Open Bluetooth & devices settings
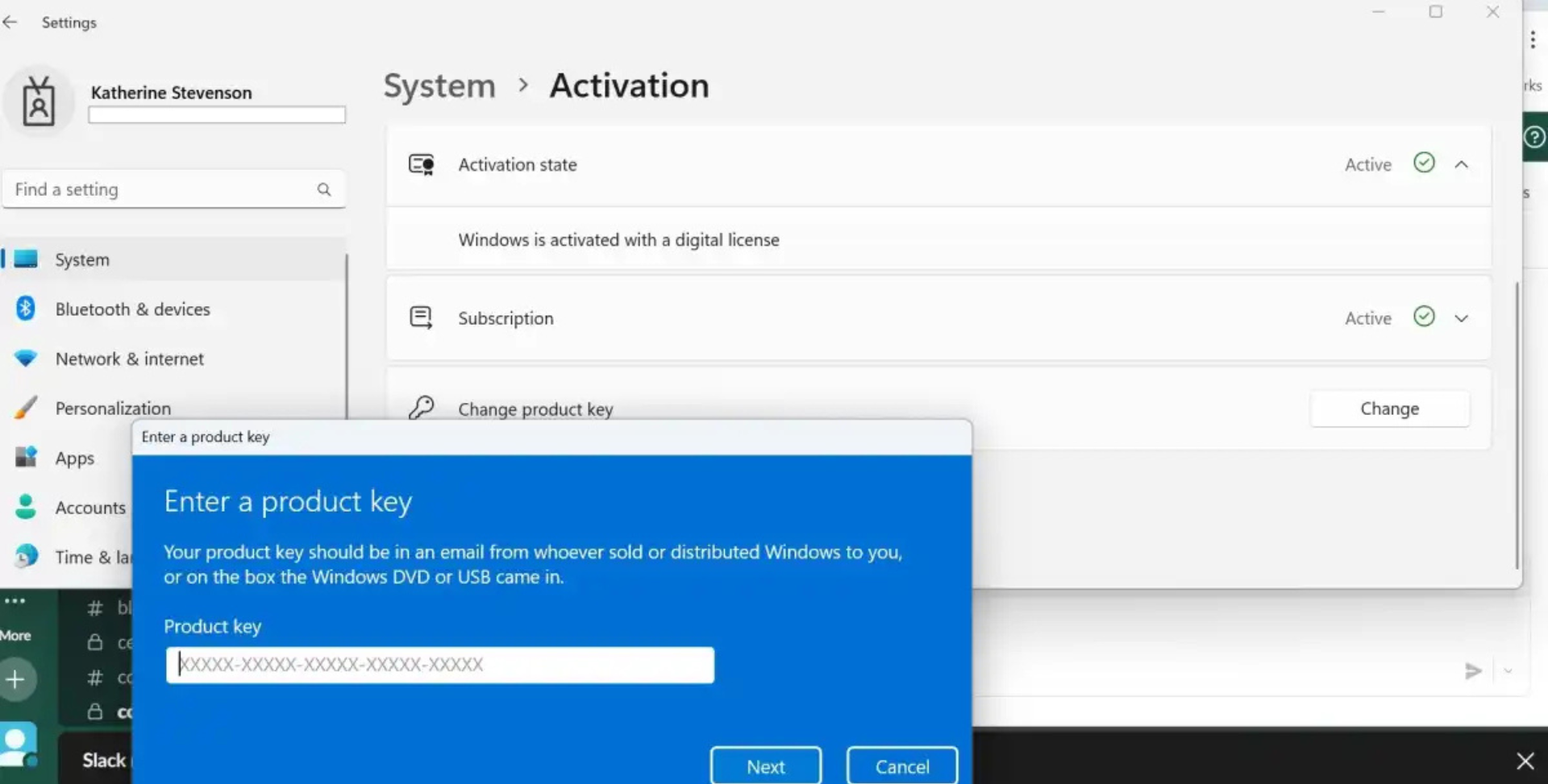 (132, 309)
